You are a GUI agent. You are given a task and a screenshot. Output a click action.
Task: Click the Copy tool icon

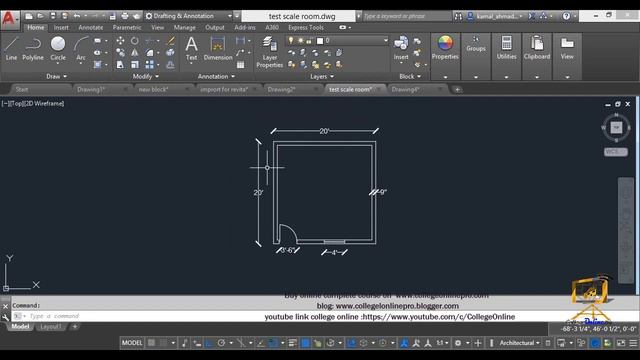120,53
